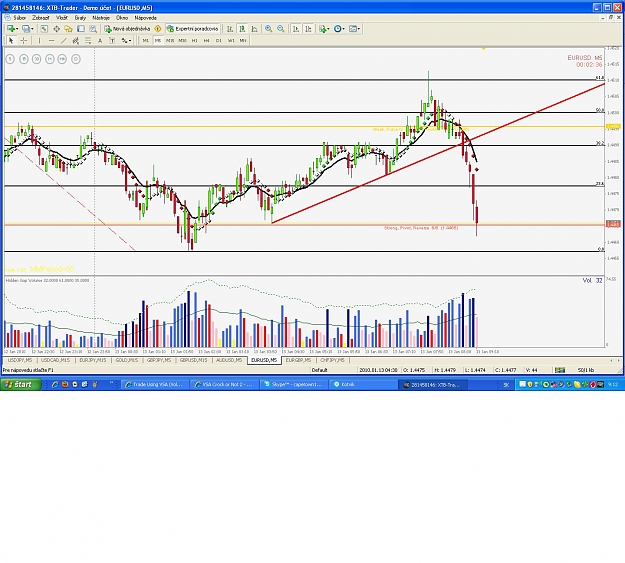The image size is (625, 563).
Task: Select the Text Label tool
Action: (x=112, y=40)
